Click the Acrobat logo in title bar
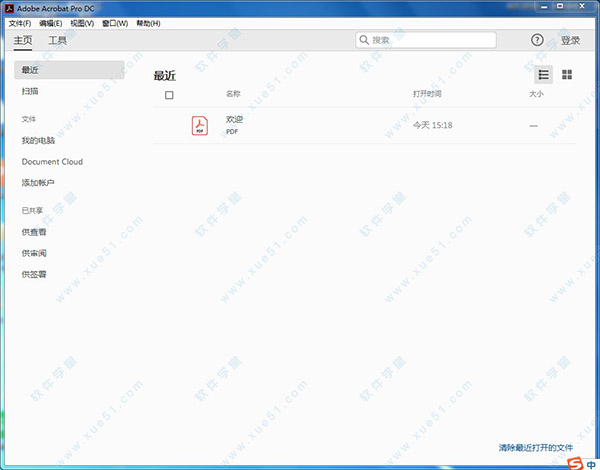600x470 pixels. pos(8,8)
